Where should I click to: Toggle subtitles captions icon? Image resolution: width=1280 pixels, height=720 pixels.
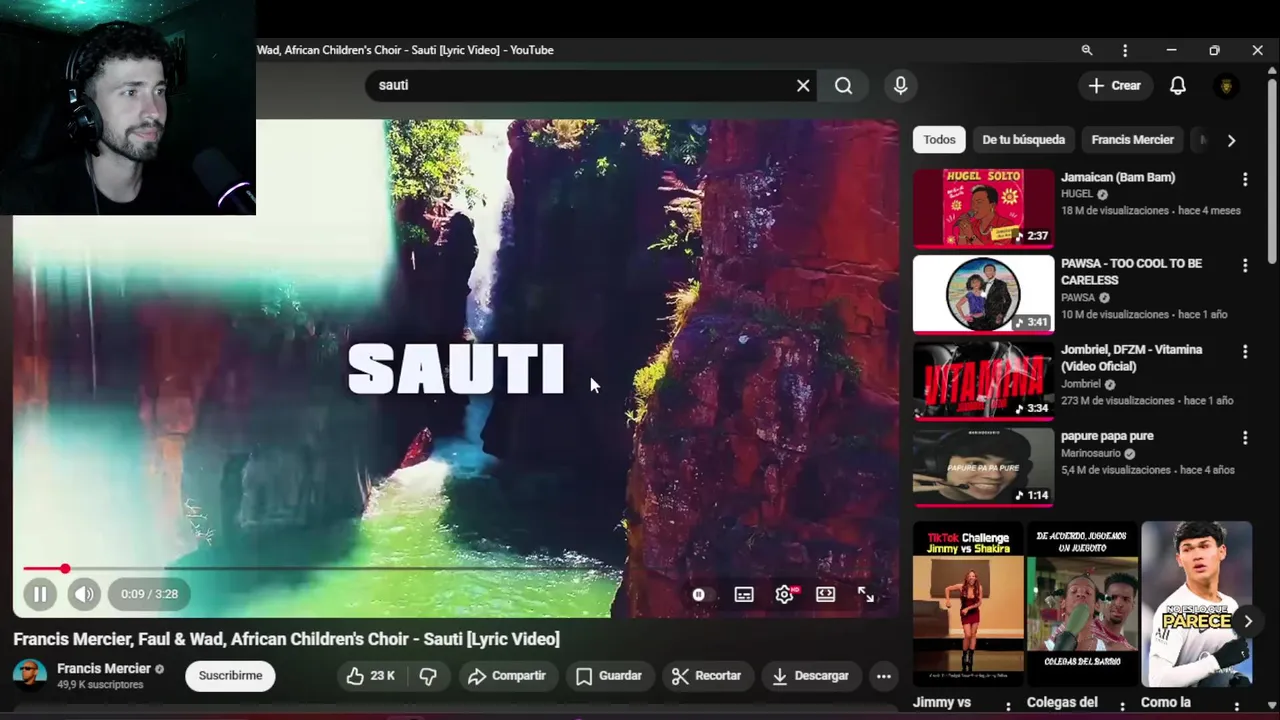click(744, 594)
